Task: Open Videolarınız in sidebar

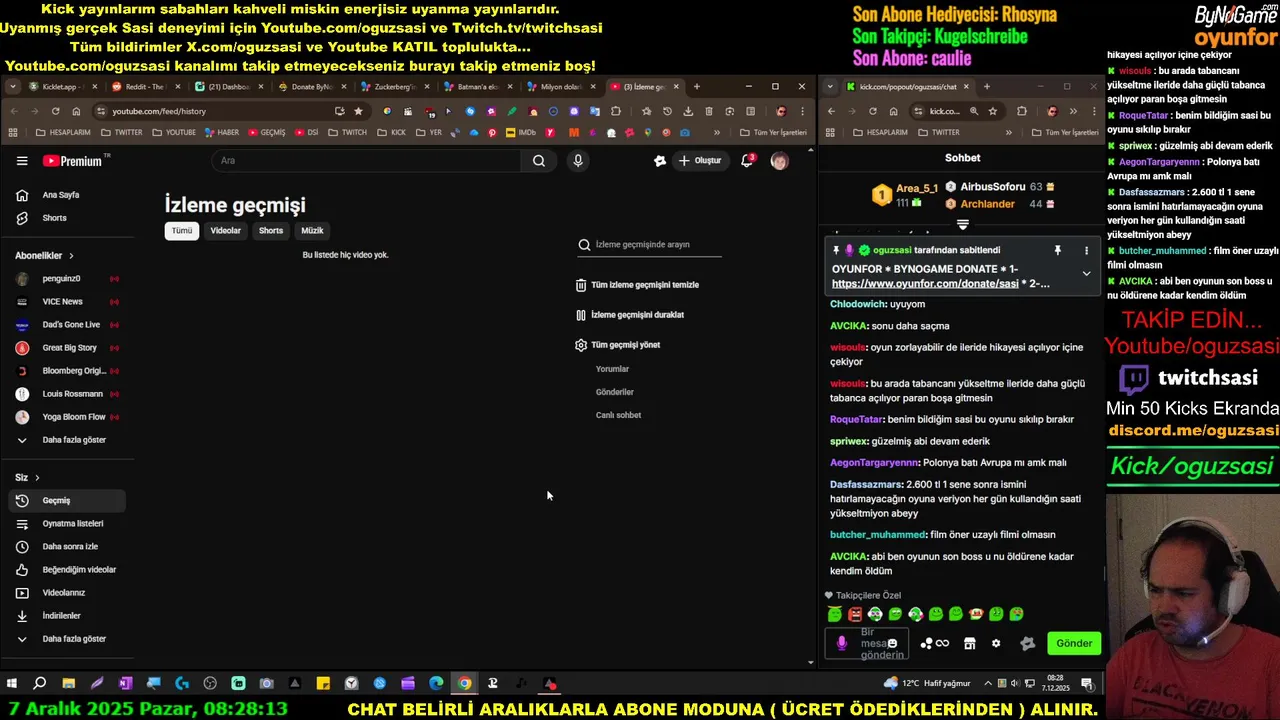Action: point(68,593)
